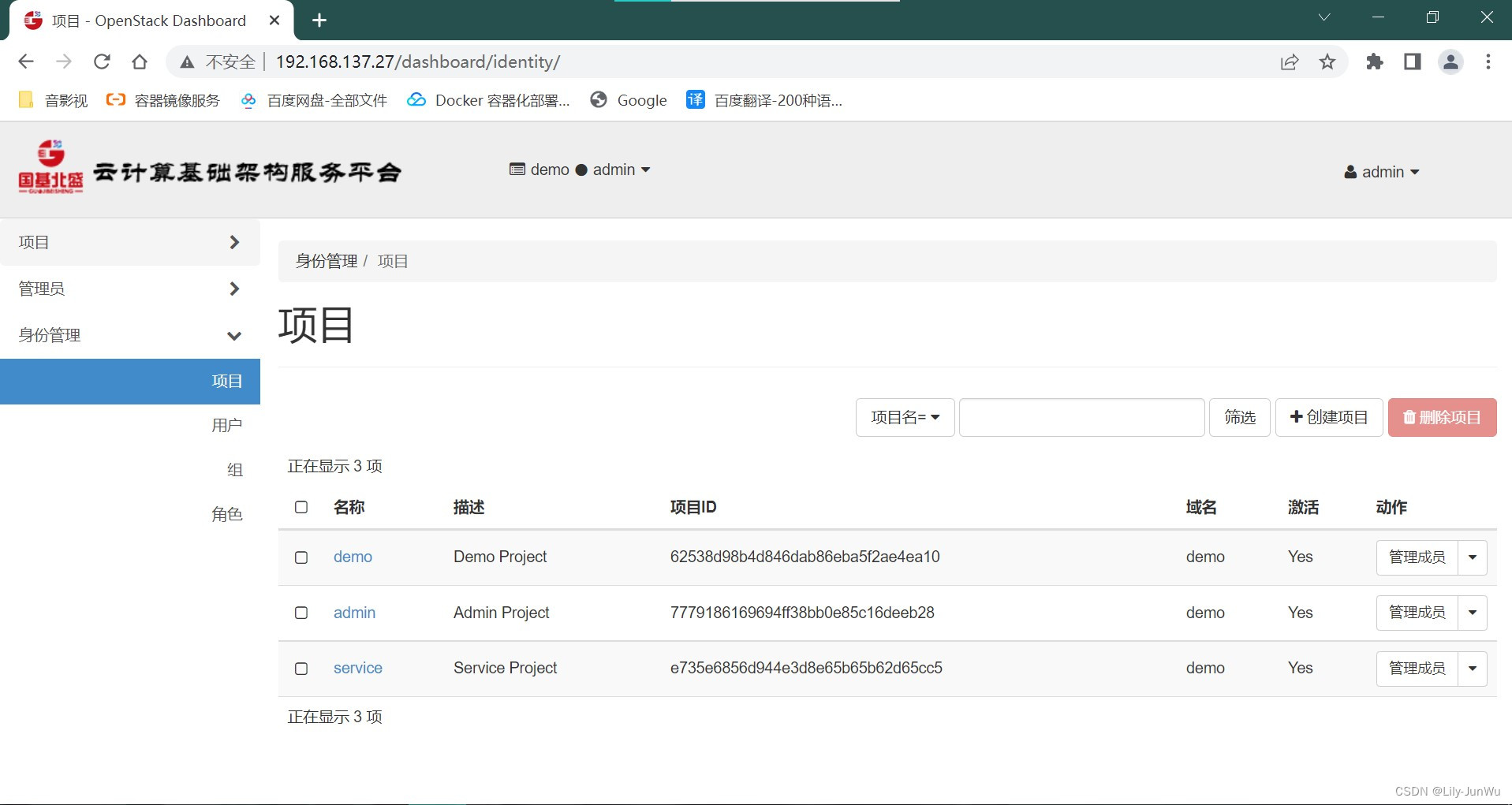Toggle the select-all checkbox in table header
Viewport: 1512px width, 805px height.
click(x=301, y=507)
